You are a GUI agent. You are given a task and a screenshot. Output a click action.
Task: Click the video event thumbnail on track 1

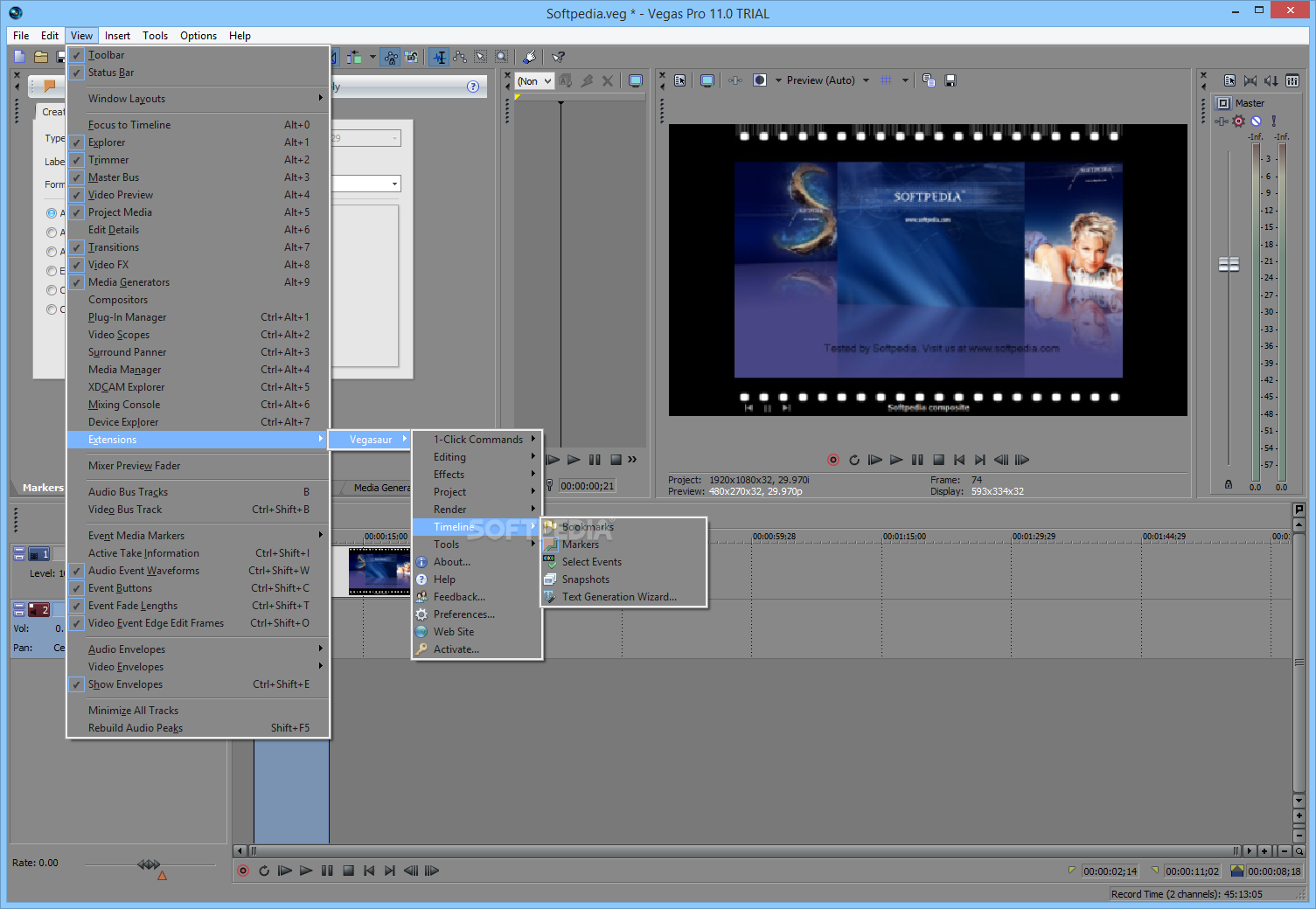pos(379,571)
